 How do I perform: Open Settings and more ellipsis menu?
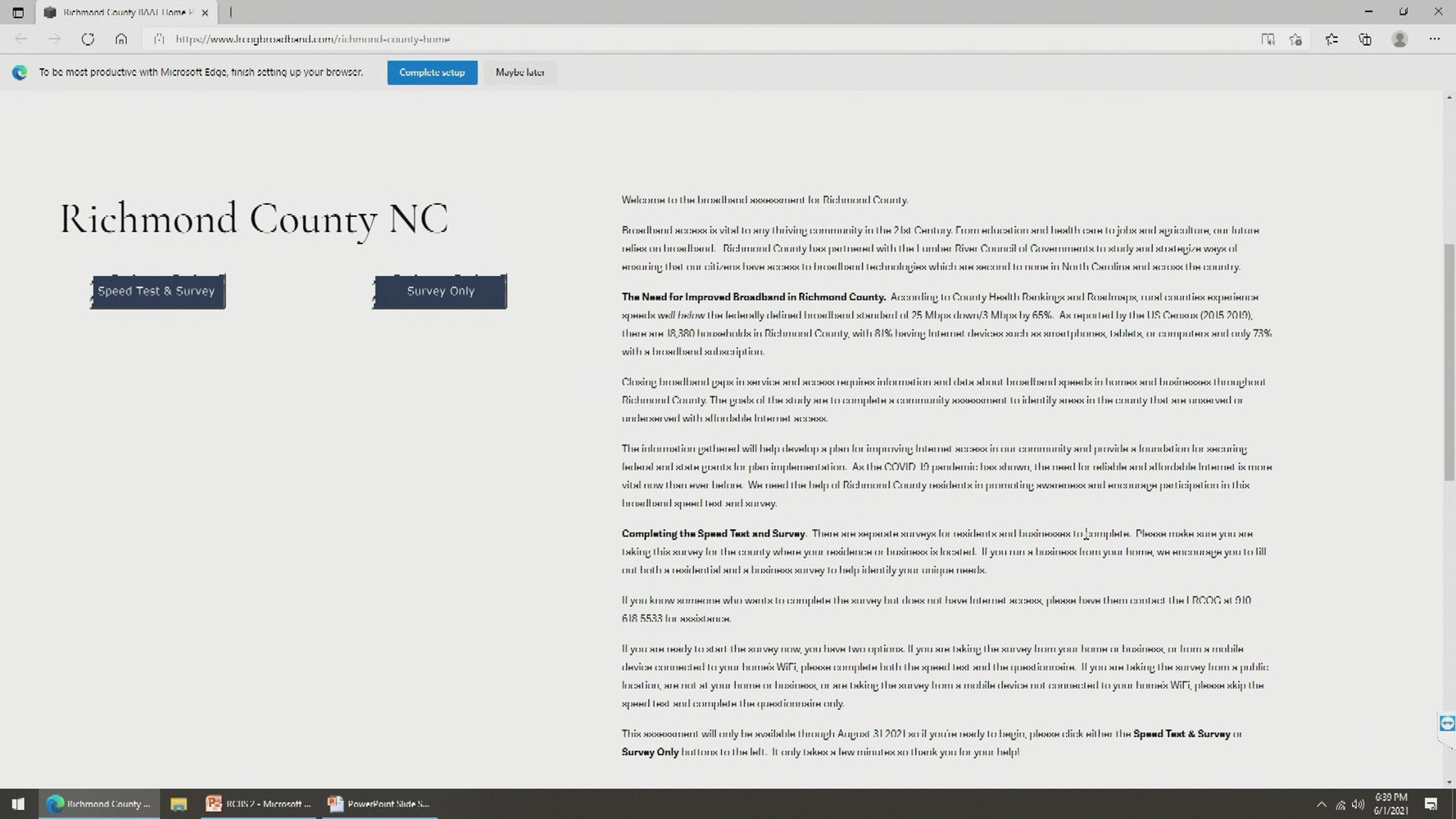[x=1434, y=38]
